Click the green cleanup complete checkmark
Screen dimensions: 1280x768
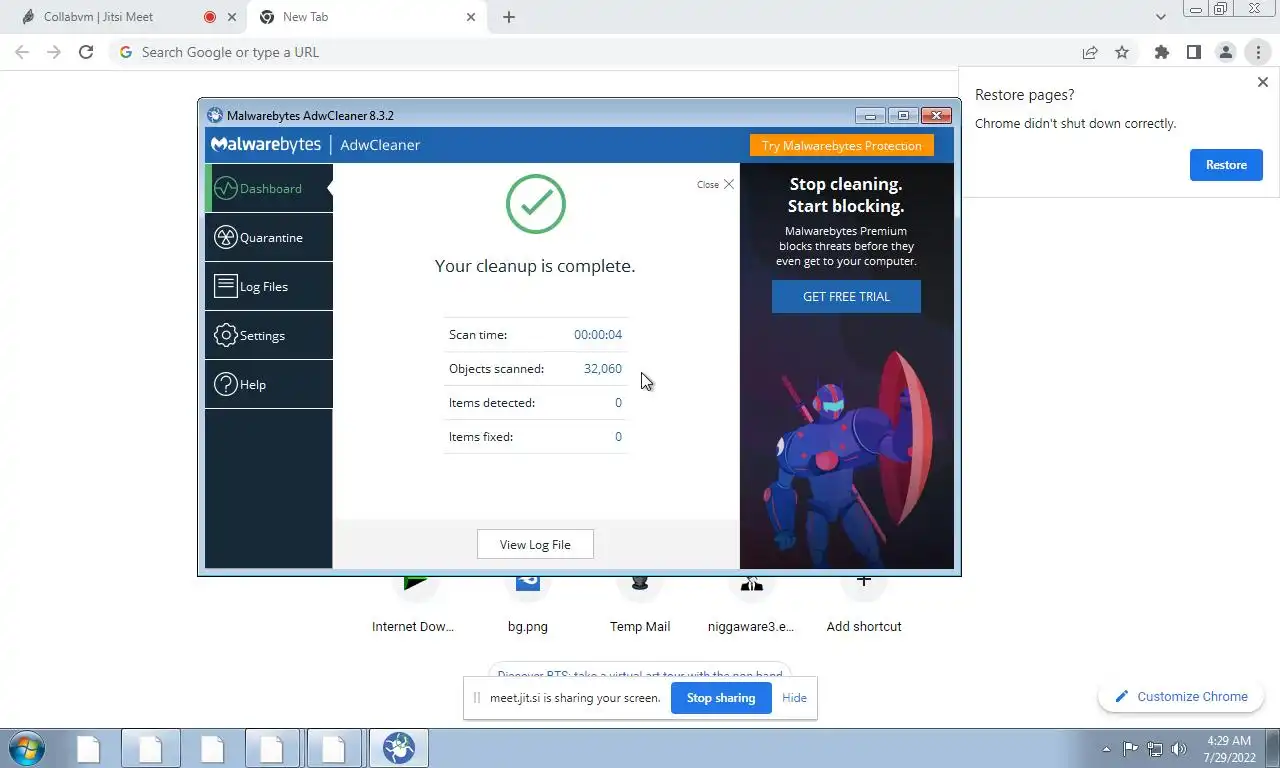(x=535, y=204)
